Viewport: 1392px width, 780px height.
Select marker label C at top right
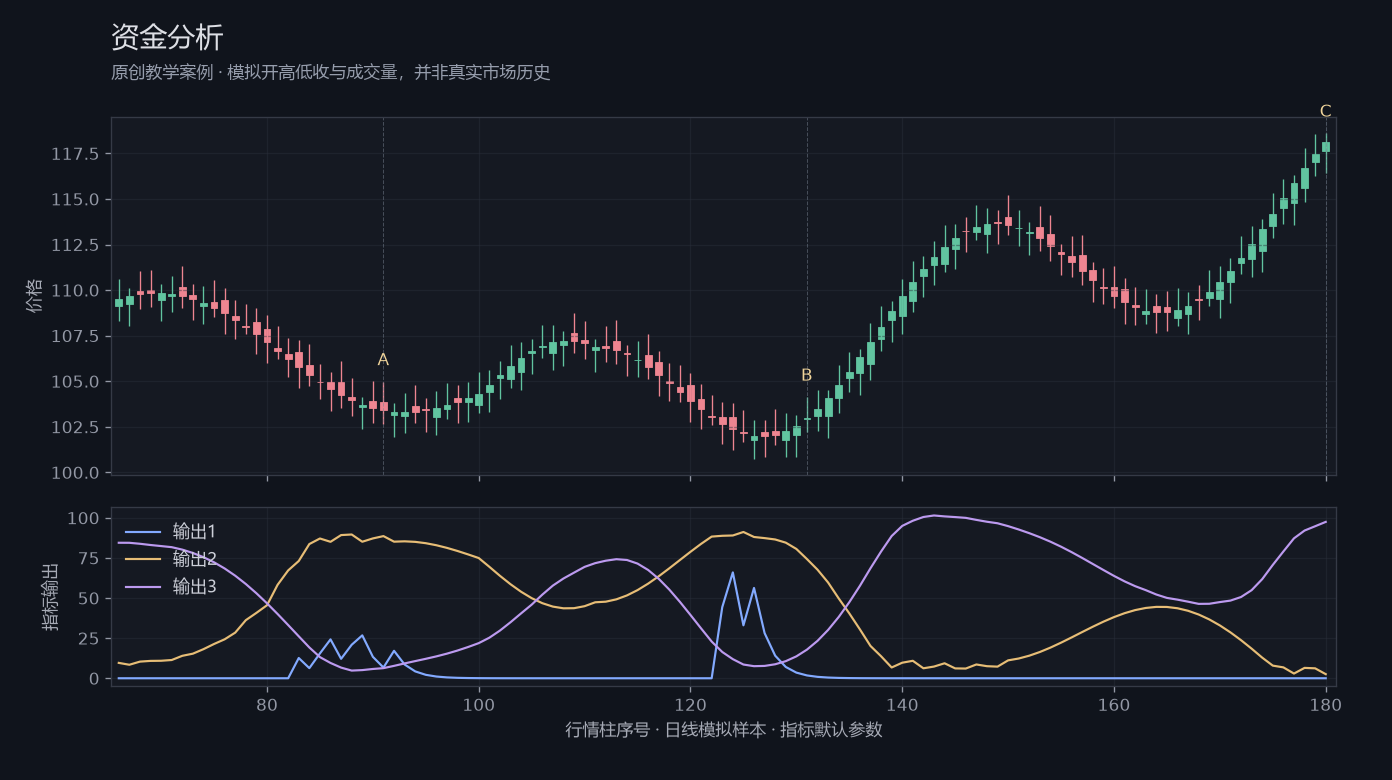tap(1326, 111)
